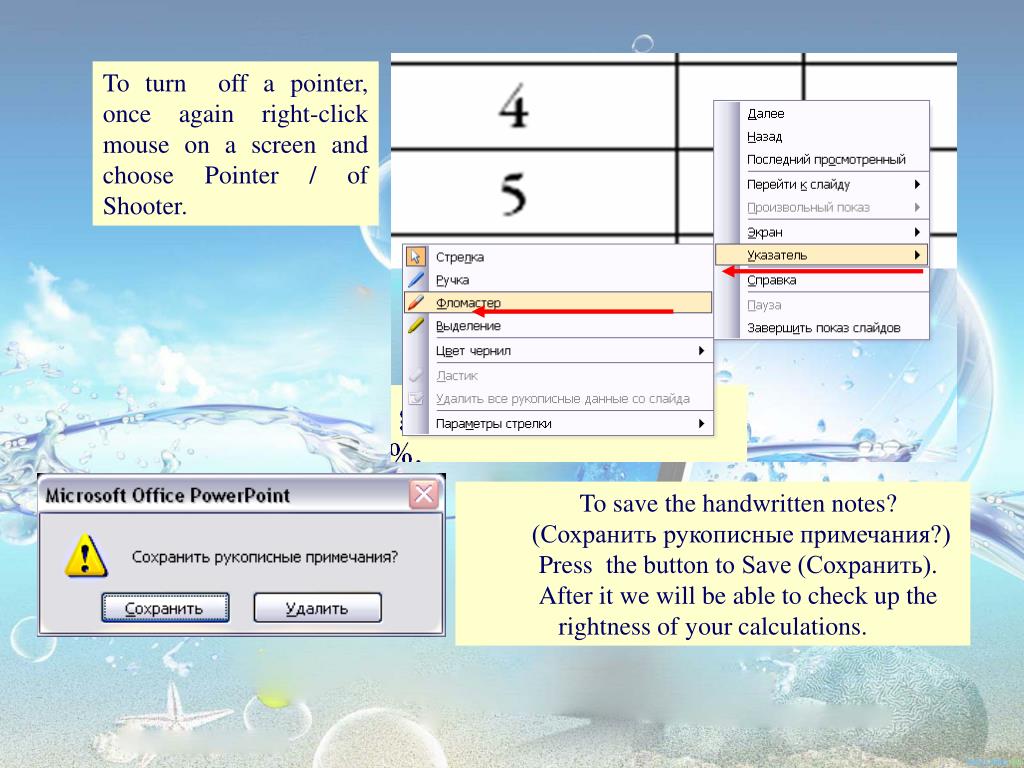This screenshot has height=768, width=1024.
Task: Open the Перейти к слайду submenu
Action: pos(822,184)
